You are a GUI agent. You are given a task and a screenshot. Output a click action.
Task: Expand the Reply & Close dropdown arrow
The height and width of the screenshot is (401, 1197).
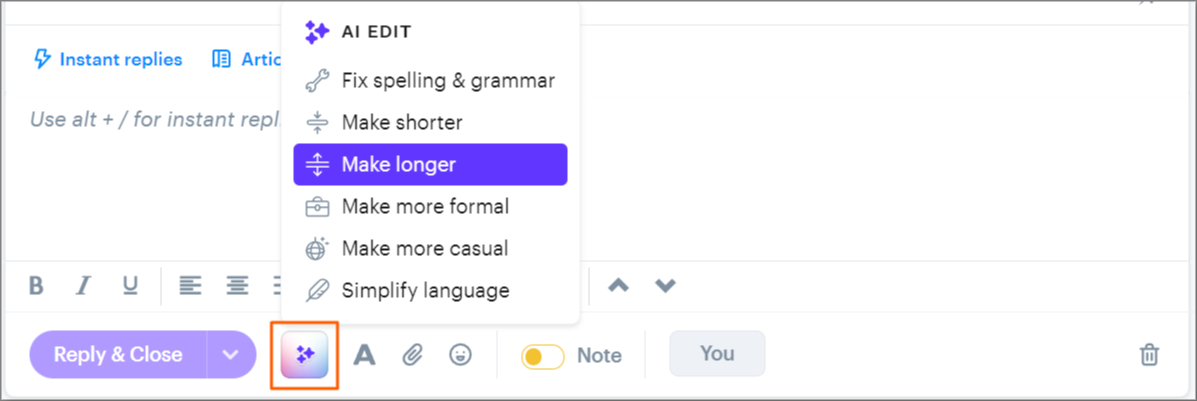[231, 355]
